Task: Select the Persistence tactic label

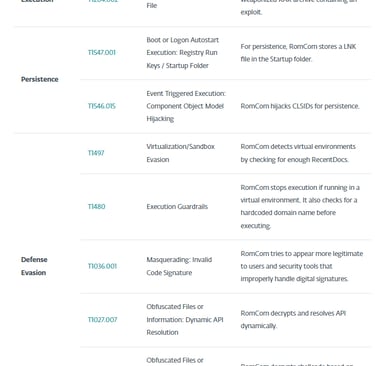Action: click(x=40, y=79)
